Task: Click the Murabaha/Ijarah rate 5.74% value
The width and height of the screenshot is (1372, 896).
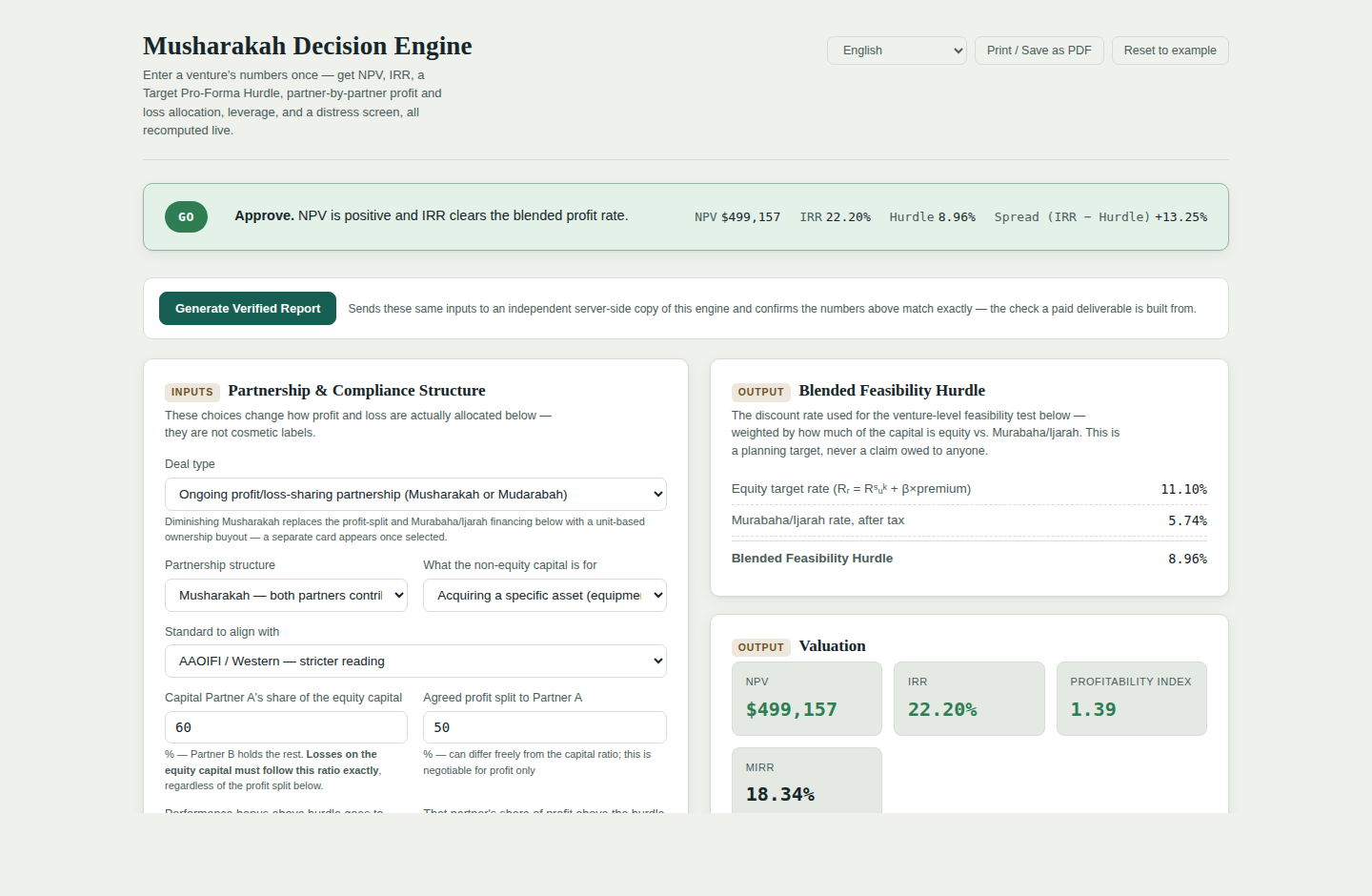Action: coord(1187,520)
